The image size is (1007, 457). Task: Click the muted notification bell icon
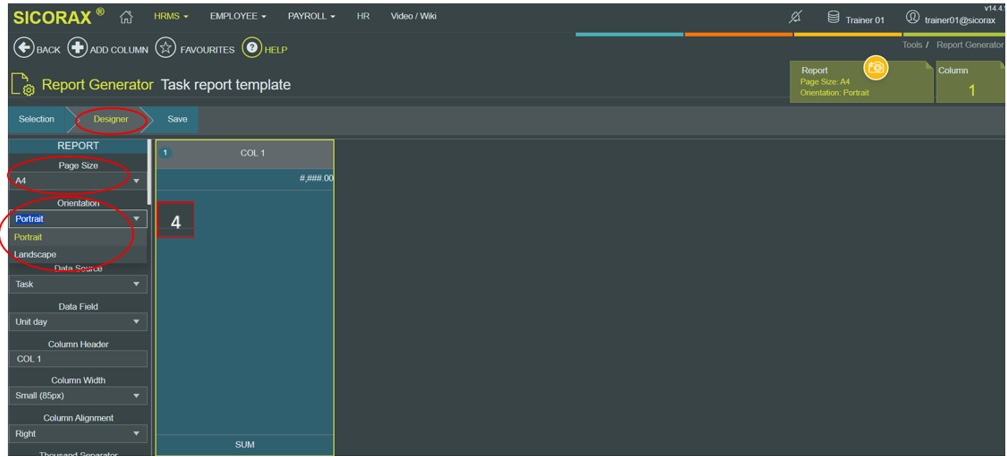tap(794, 18)
